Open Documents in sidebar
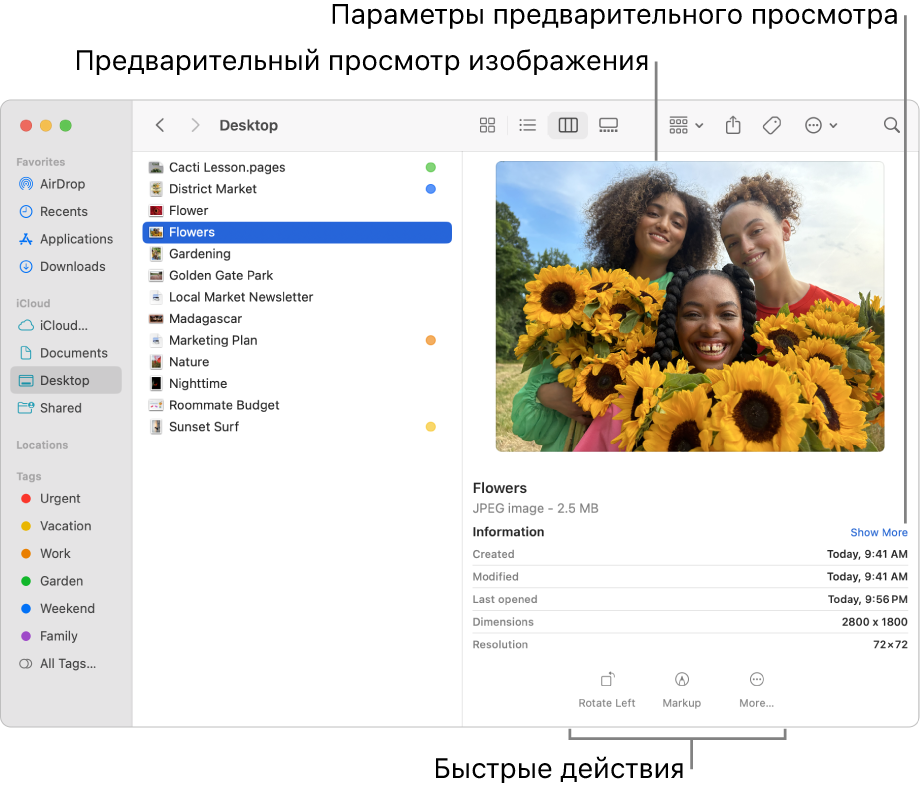Image resolution: width=923 pixels, height=790 pixels. tap(66, 353)
